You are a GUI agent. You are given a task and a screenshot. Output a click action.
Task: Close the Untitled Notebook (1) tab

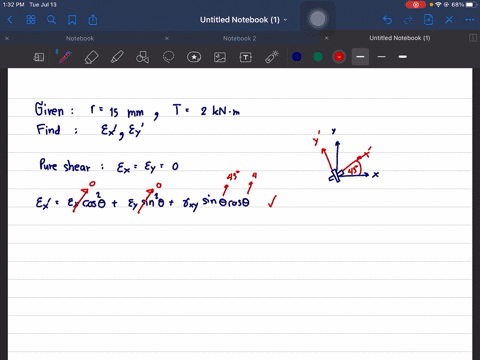(x=327, y=38)
